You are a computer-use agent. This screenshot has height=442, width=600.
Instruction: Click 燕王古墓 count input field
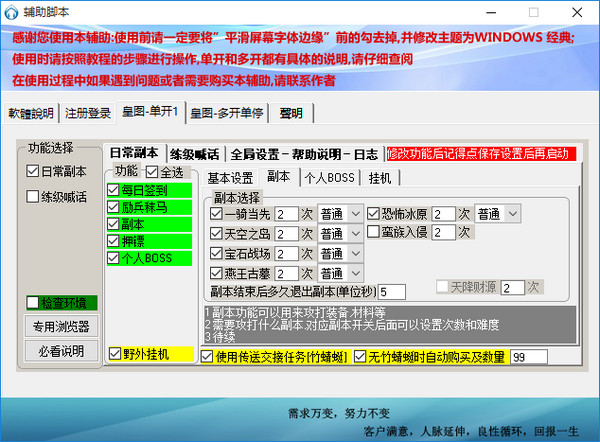(286, 273)
